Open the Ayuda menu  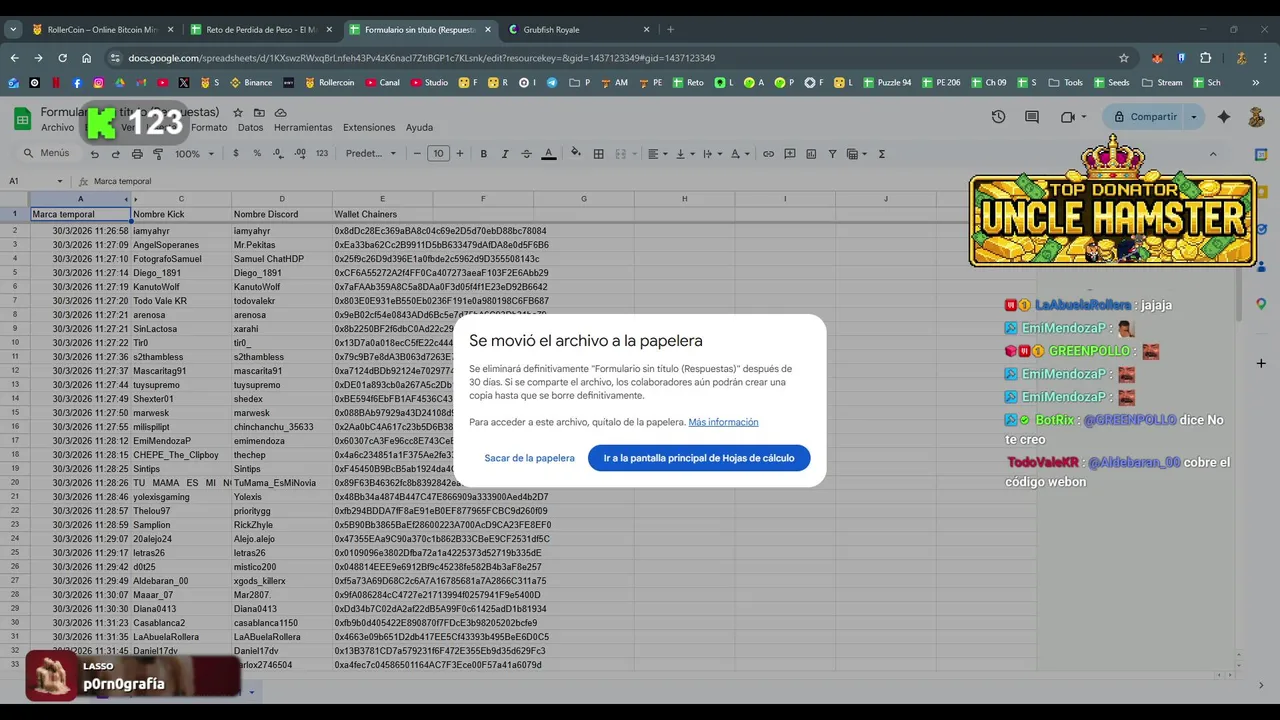click(419, 128)
